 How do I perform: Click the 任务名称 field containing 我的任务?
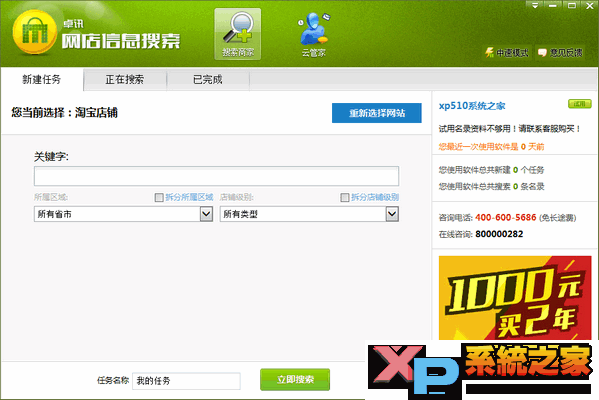[186, 381]
